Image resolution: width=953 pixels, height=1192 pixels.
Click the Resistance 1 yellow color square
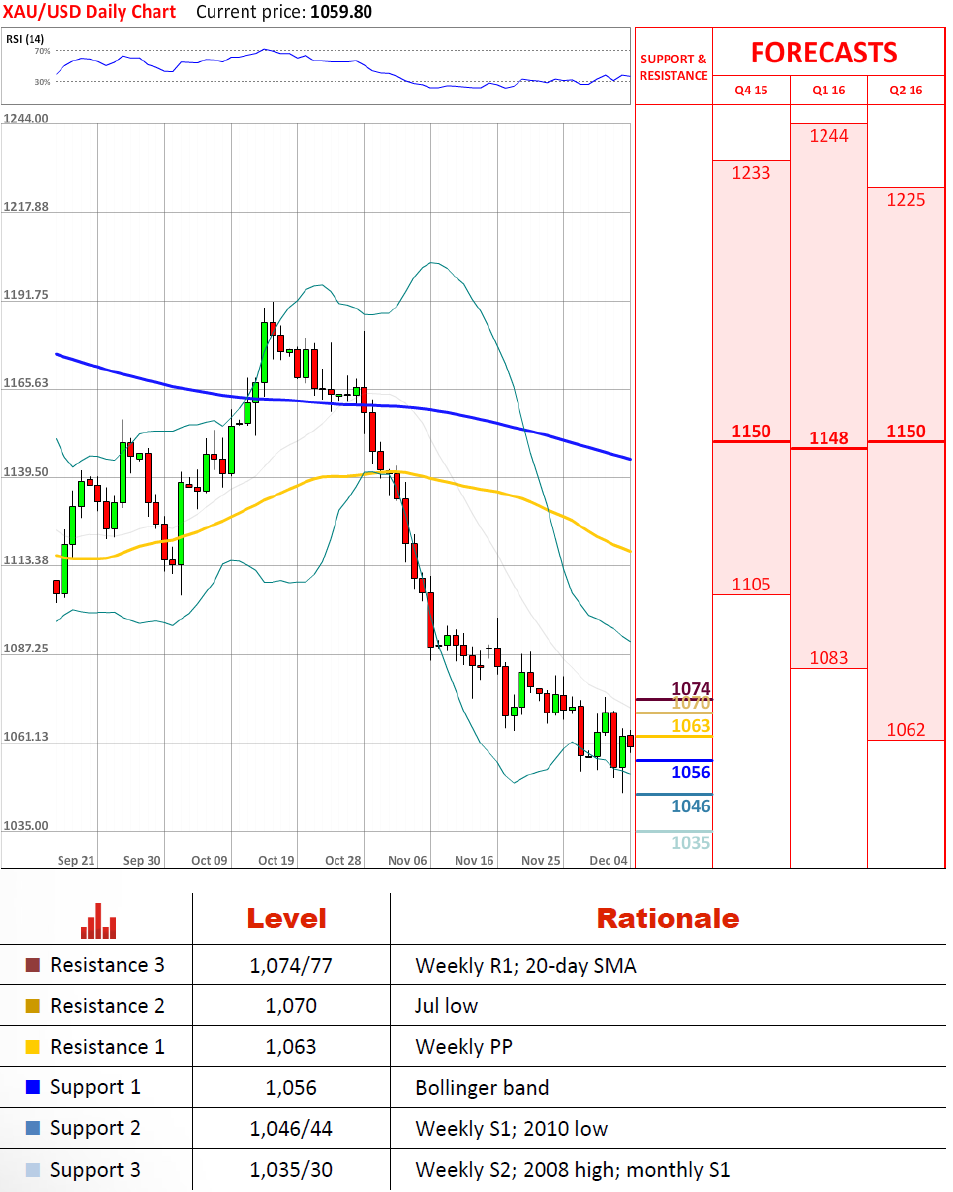pyautogui.click(x=33, y=1047)
